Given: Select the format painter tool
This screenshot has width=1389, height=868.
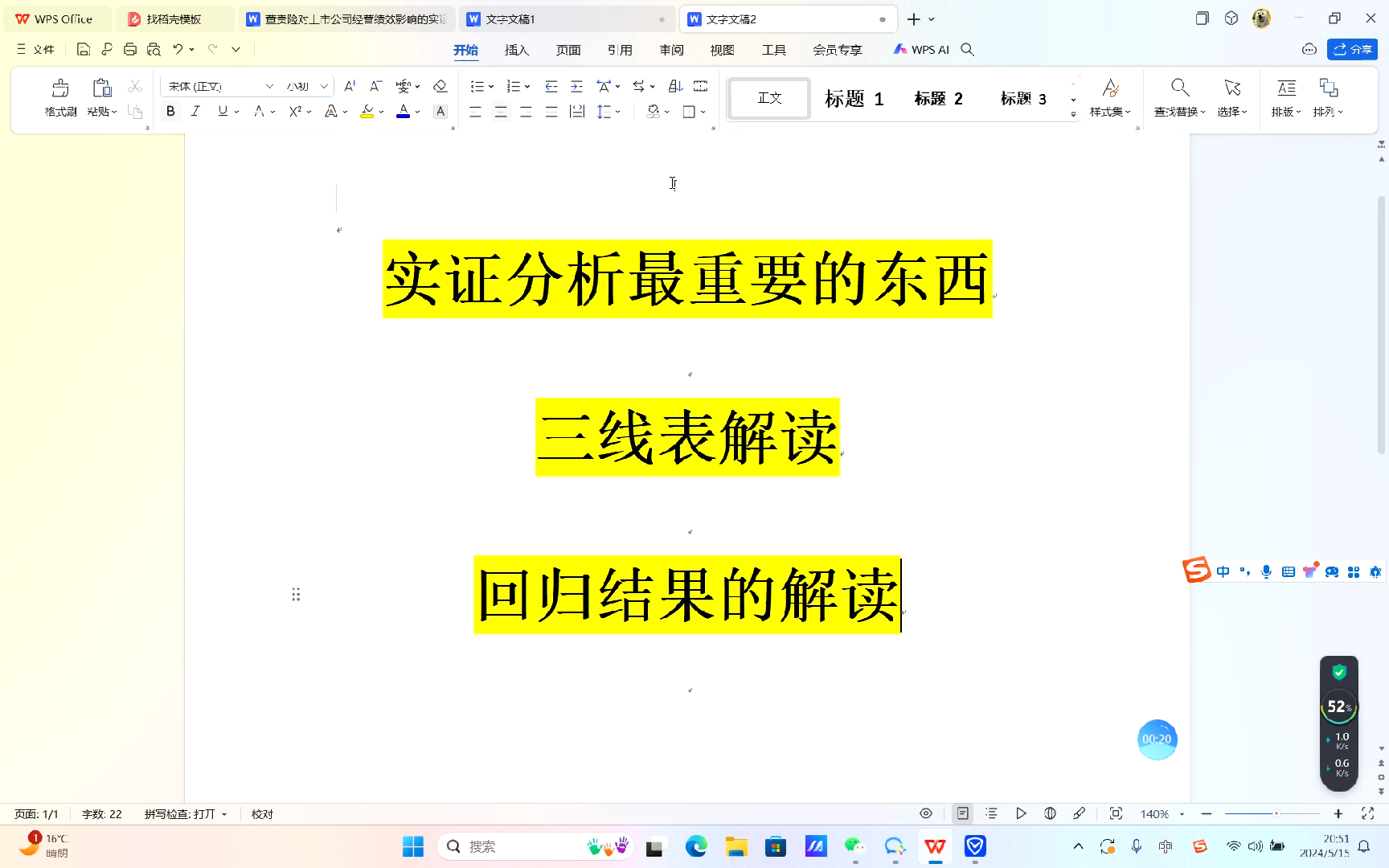Looking at the screenshot, I should tap(60, 96).
